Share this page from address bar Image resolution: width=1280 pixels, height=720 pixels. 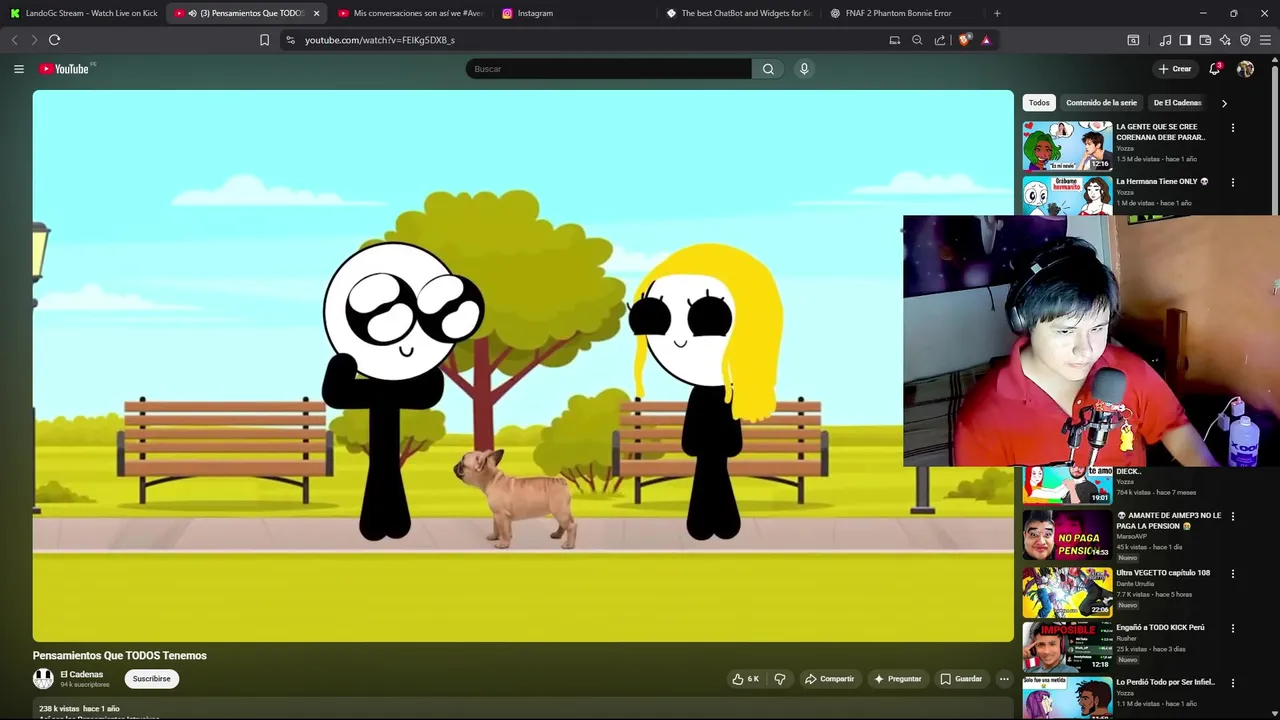tap(940, 40)
